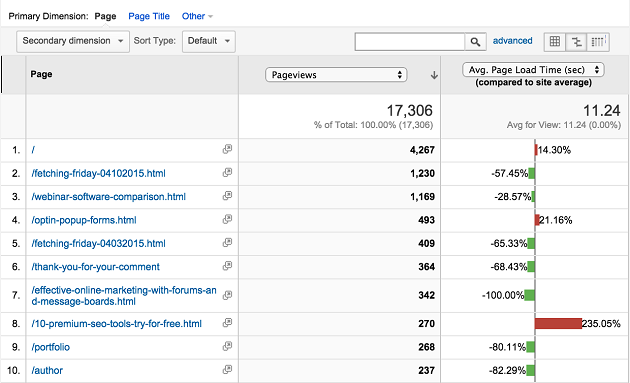Open external link icon for /effective-online-marketing row
Image resolution: width=630 pixels, height=383 pixels.
click(227, 295)
